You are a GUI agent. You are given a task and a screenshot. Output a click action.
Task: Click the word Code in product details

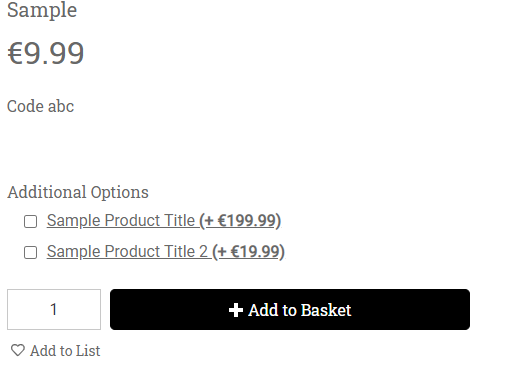click(x=25, y=106)
